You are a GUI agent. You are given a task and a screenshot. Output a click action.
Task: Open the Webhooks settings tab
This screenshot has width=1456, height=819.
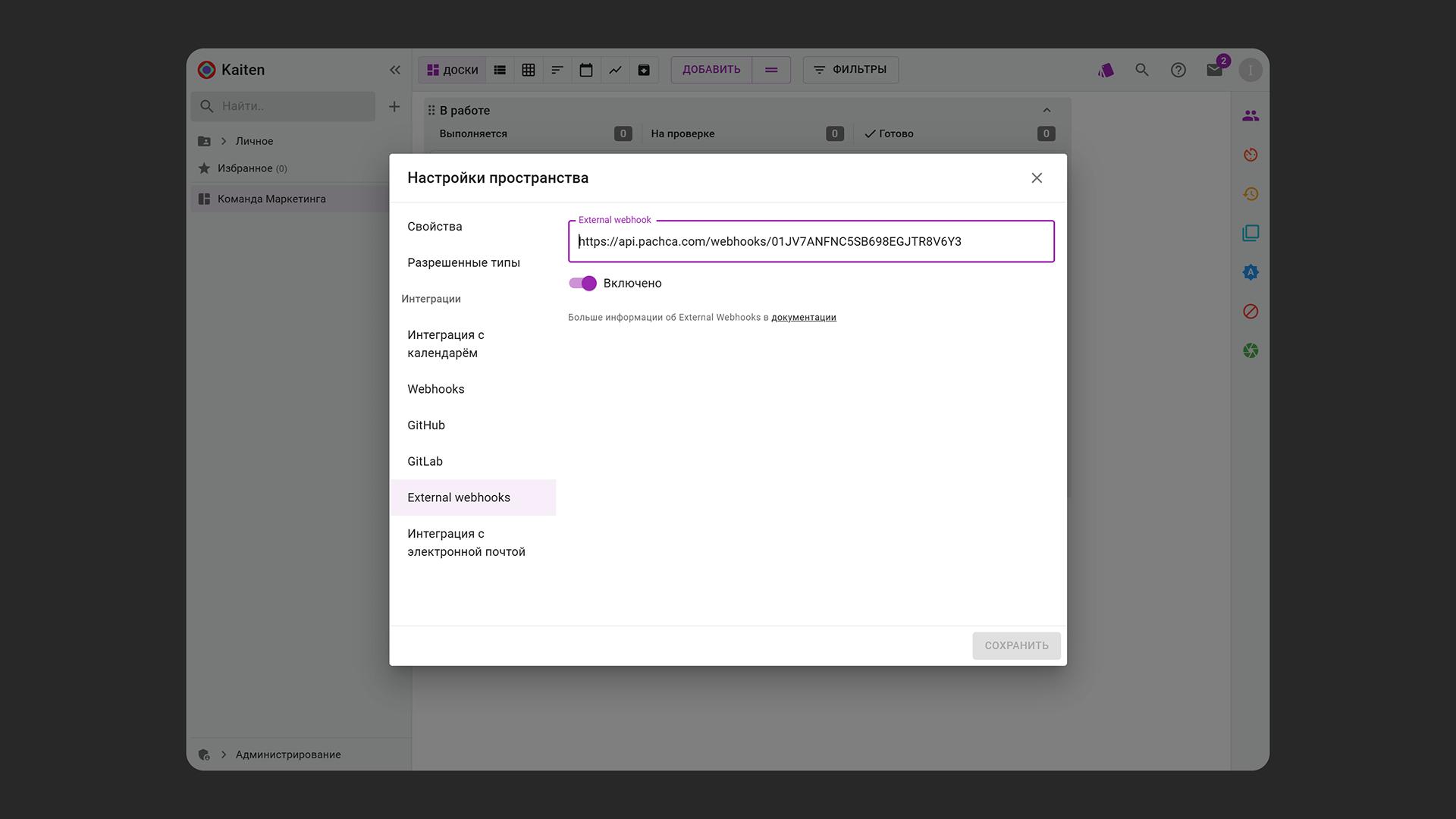(436, 389)
